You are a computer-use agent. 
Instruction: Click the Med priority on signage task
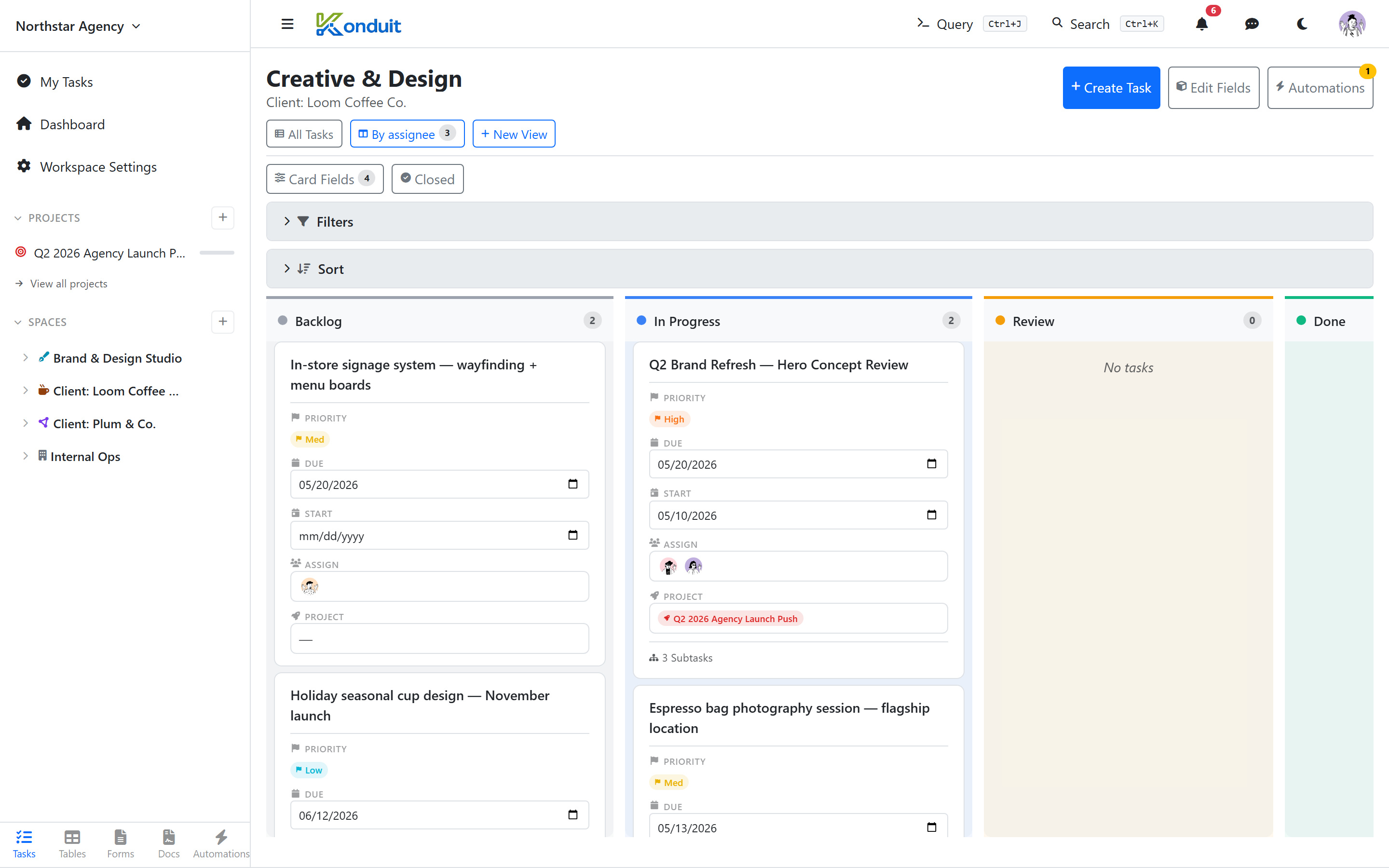(310, 439)
